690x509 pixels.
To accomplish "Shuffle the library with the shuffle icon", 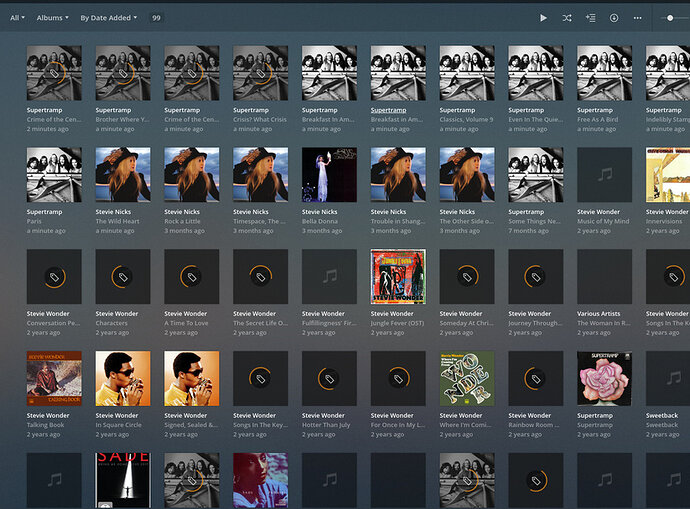I will pos(567,18).
